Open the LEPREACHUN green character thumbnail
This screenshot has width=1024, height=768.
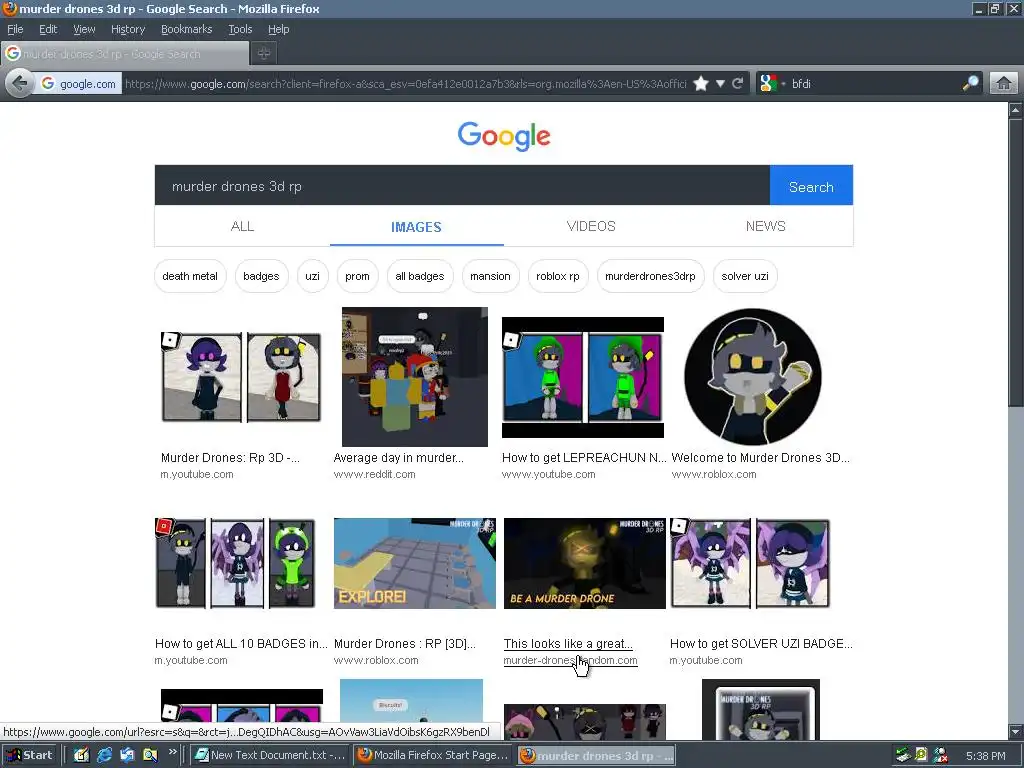coord(583,377)
